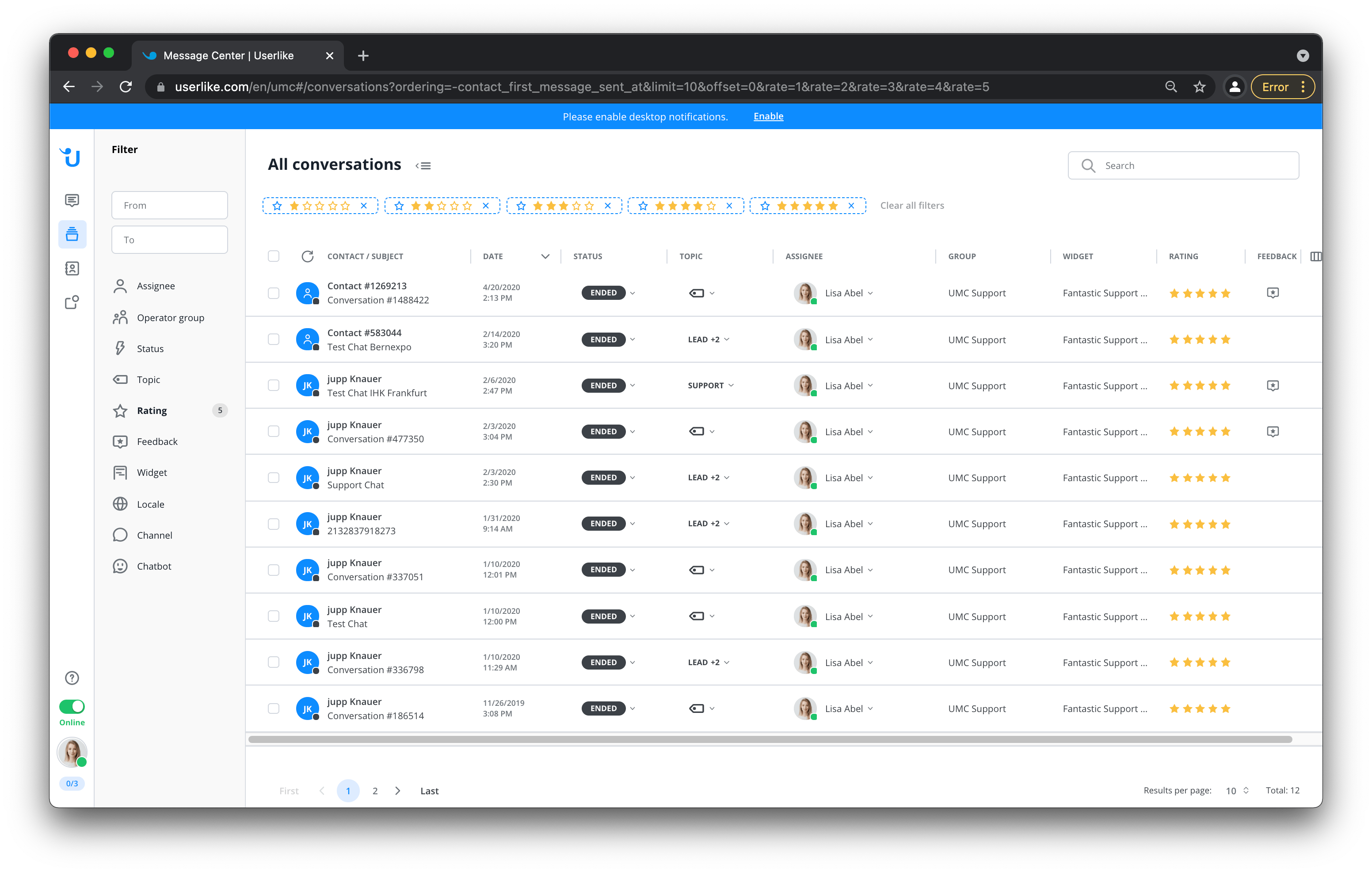Screen dimensions: 1372x873
Task: Select checkbox for Contact #1269213
Action: (274, 293)
